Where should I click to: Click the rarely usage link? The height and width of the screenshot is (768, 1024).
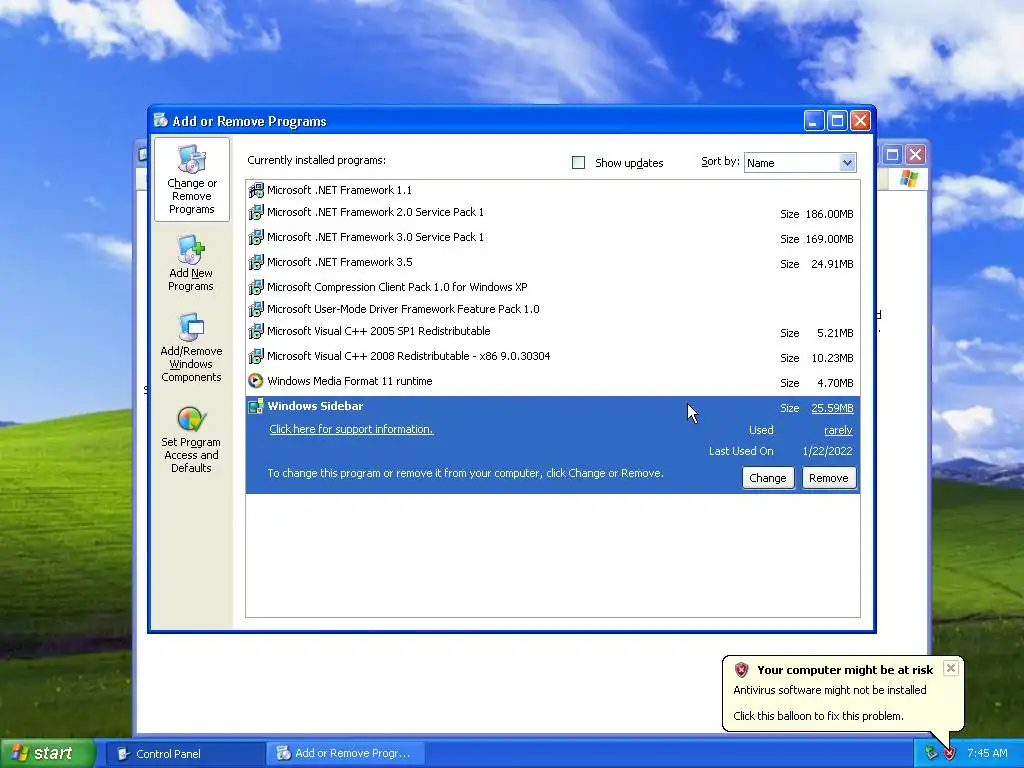(x=838, y=430)
